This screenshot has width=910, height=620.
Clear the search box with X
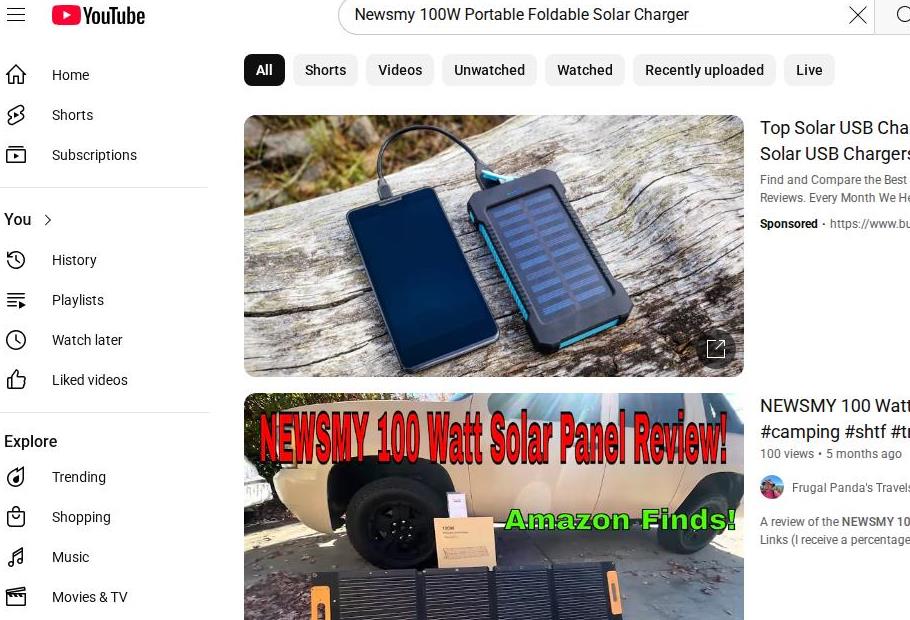coord(857,15)
